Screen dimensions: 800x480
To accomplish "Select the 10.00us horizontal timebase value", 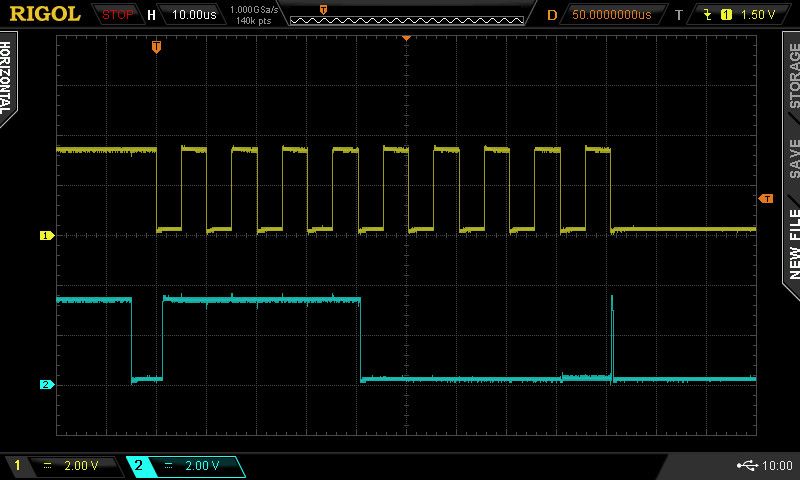I will coord(194,15).
